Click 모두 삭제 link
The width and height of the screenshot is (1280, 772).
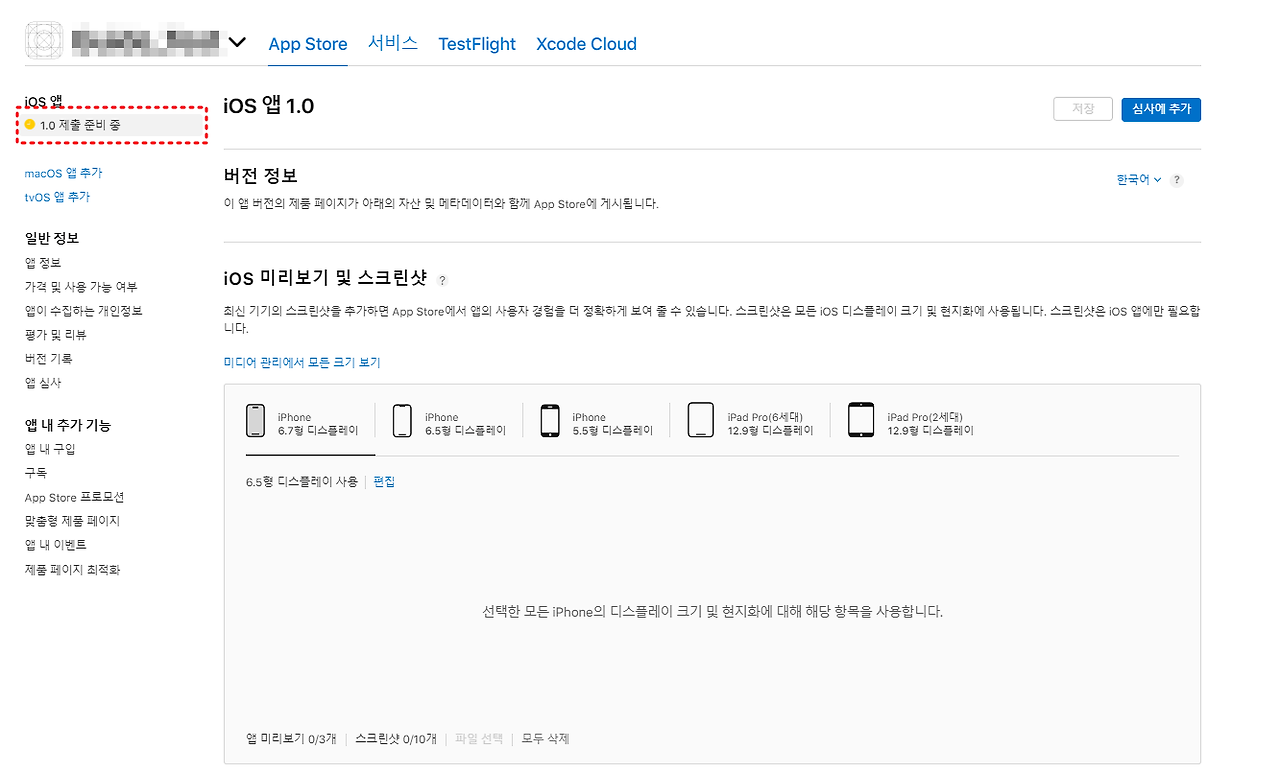pos(545,739)
